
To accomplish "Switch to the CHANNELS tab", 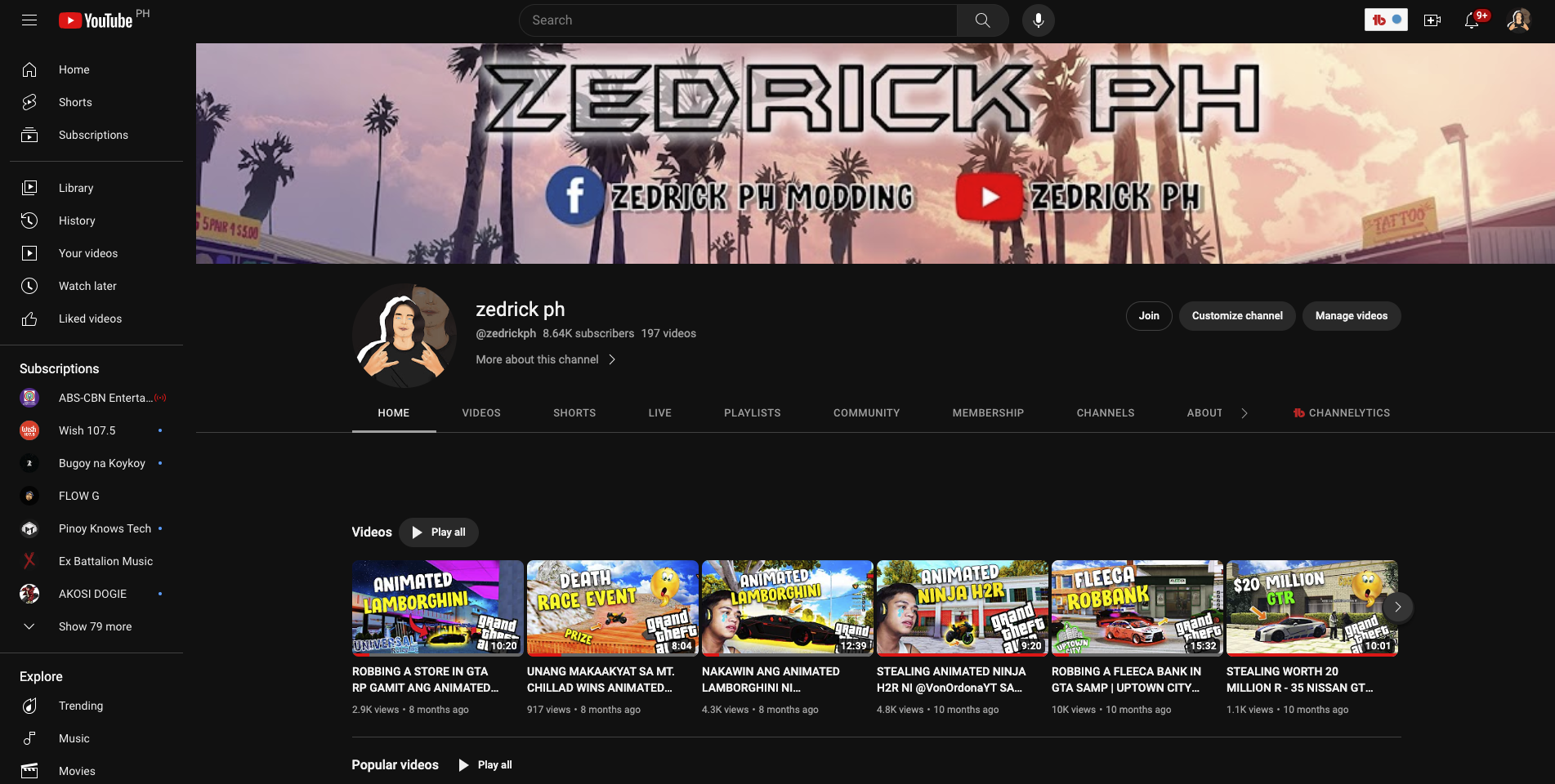I will (1106, 413).
